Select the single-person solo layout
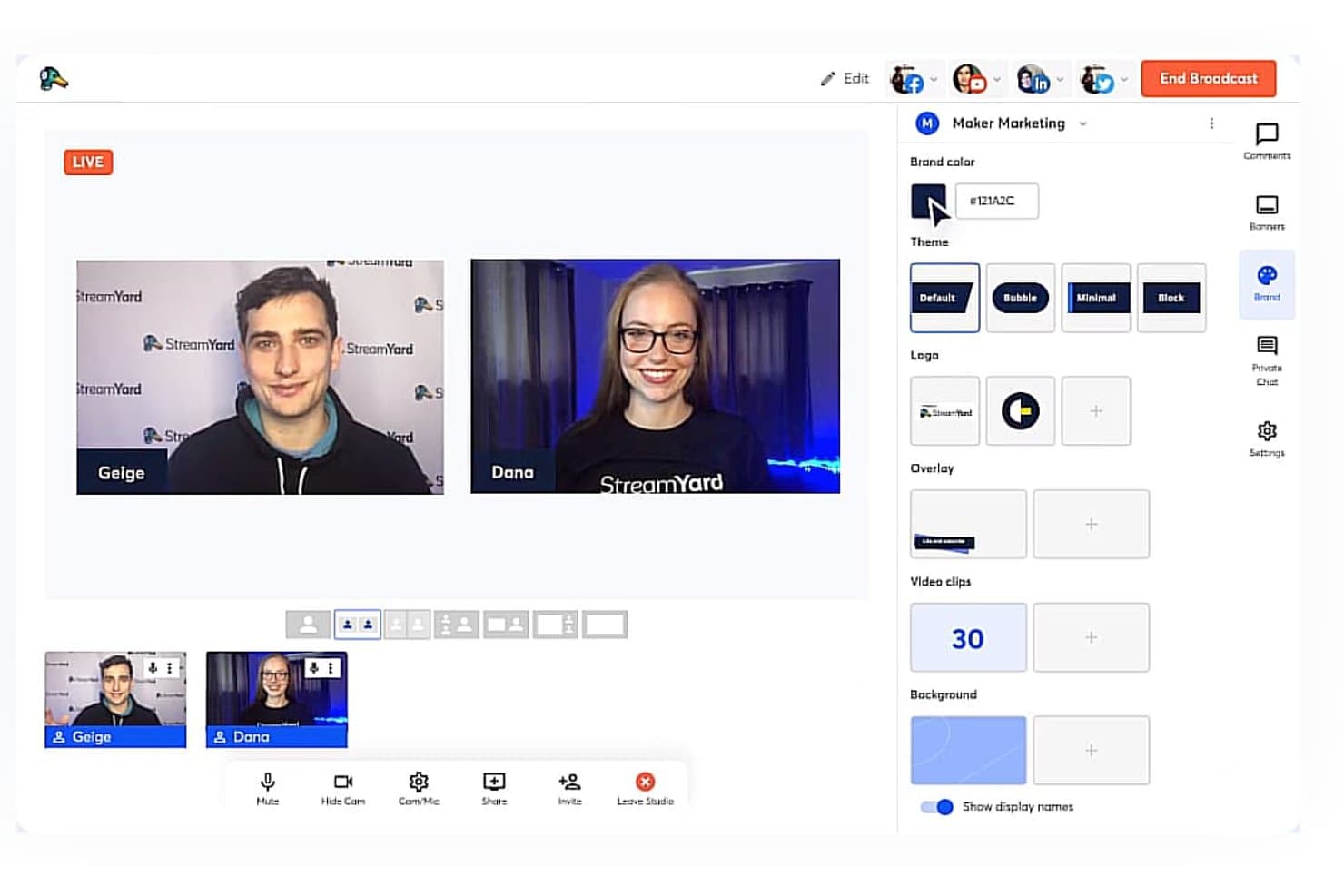The width and height of the screenshot is (1344, 896). [x=308, y=625]
